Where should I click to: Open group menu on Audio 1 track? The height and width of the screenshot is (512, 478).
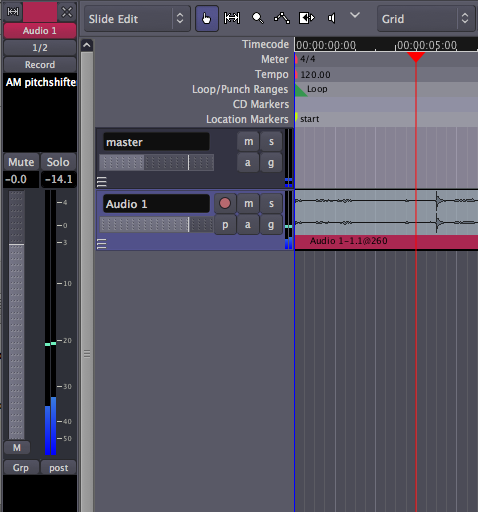pos(271,225)
